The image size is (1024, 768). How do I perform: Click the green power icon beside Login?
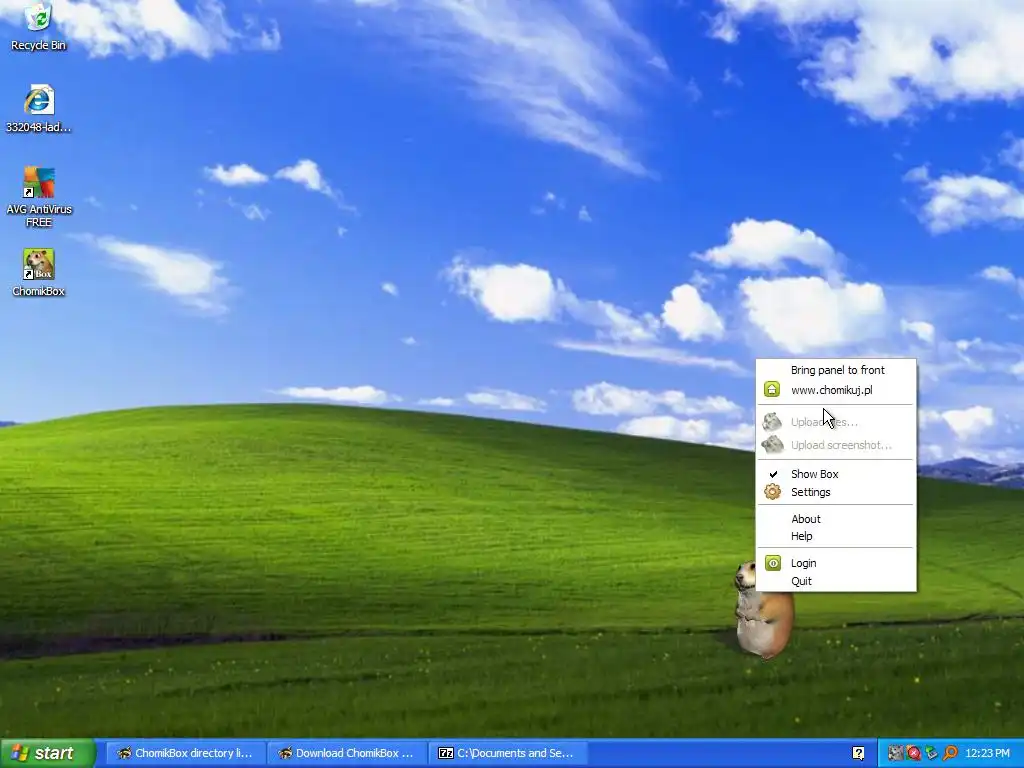tap(773, 563)
